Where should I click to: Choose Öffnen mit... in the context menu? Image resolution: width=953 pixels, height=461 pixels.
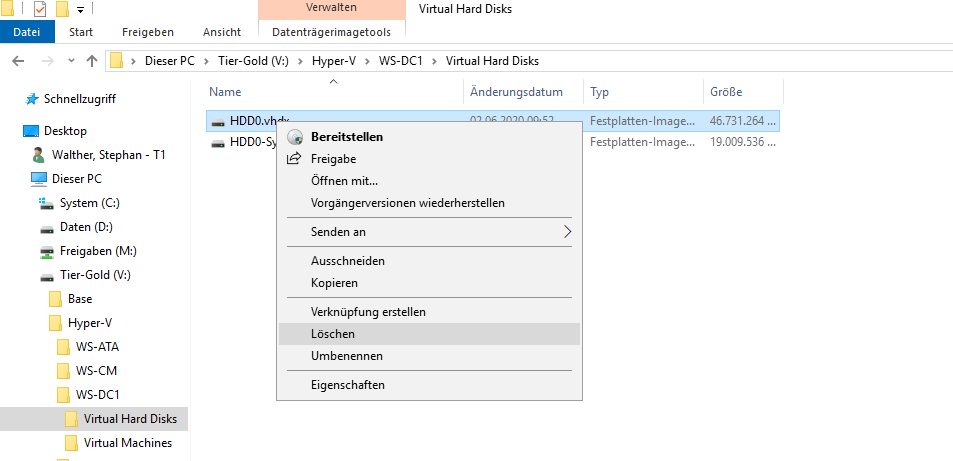pos(429,181)
